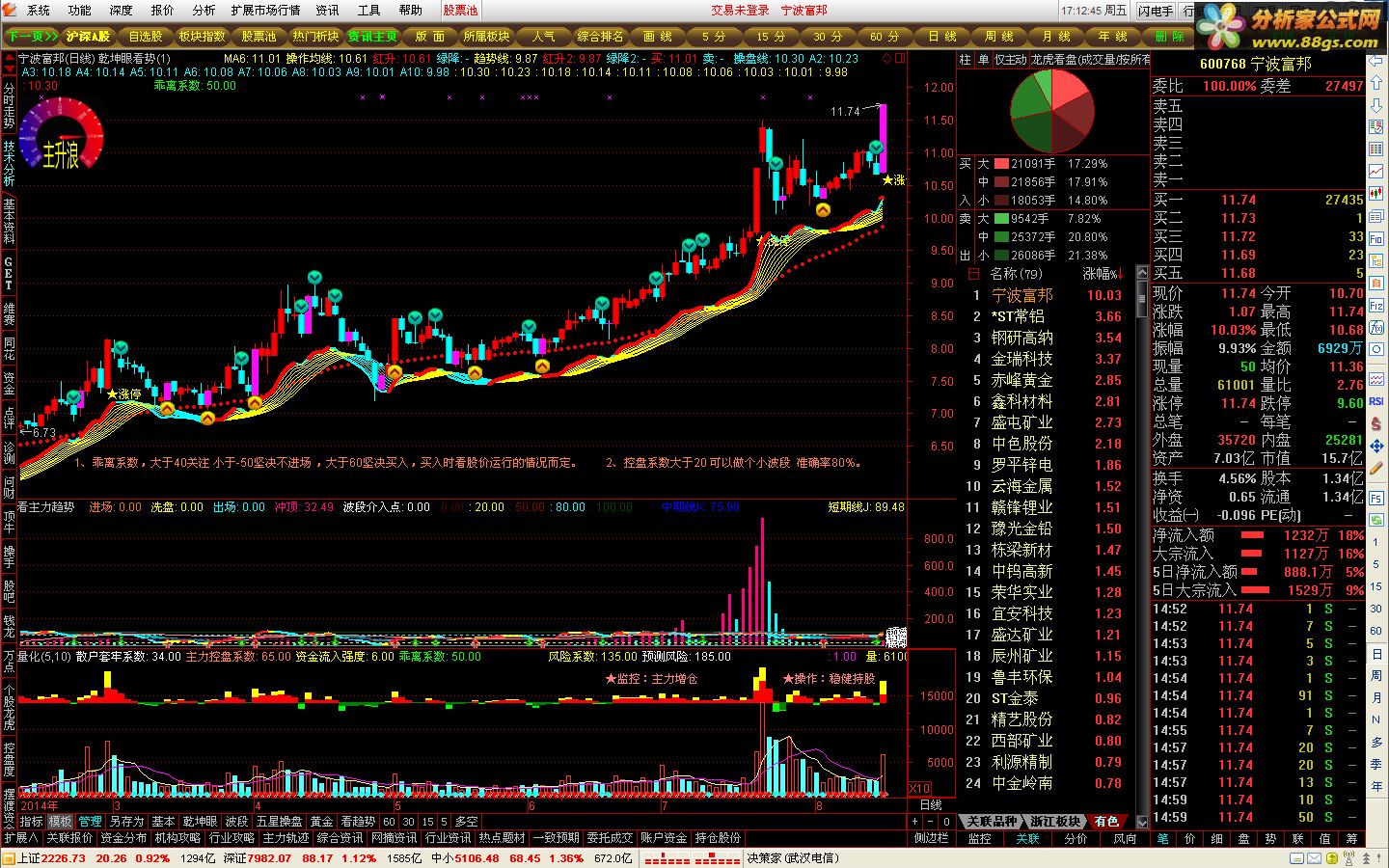Collapse the list via 名称 header box icon
The image size is (1389, 868).
click(x=972, y=274)
